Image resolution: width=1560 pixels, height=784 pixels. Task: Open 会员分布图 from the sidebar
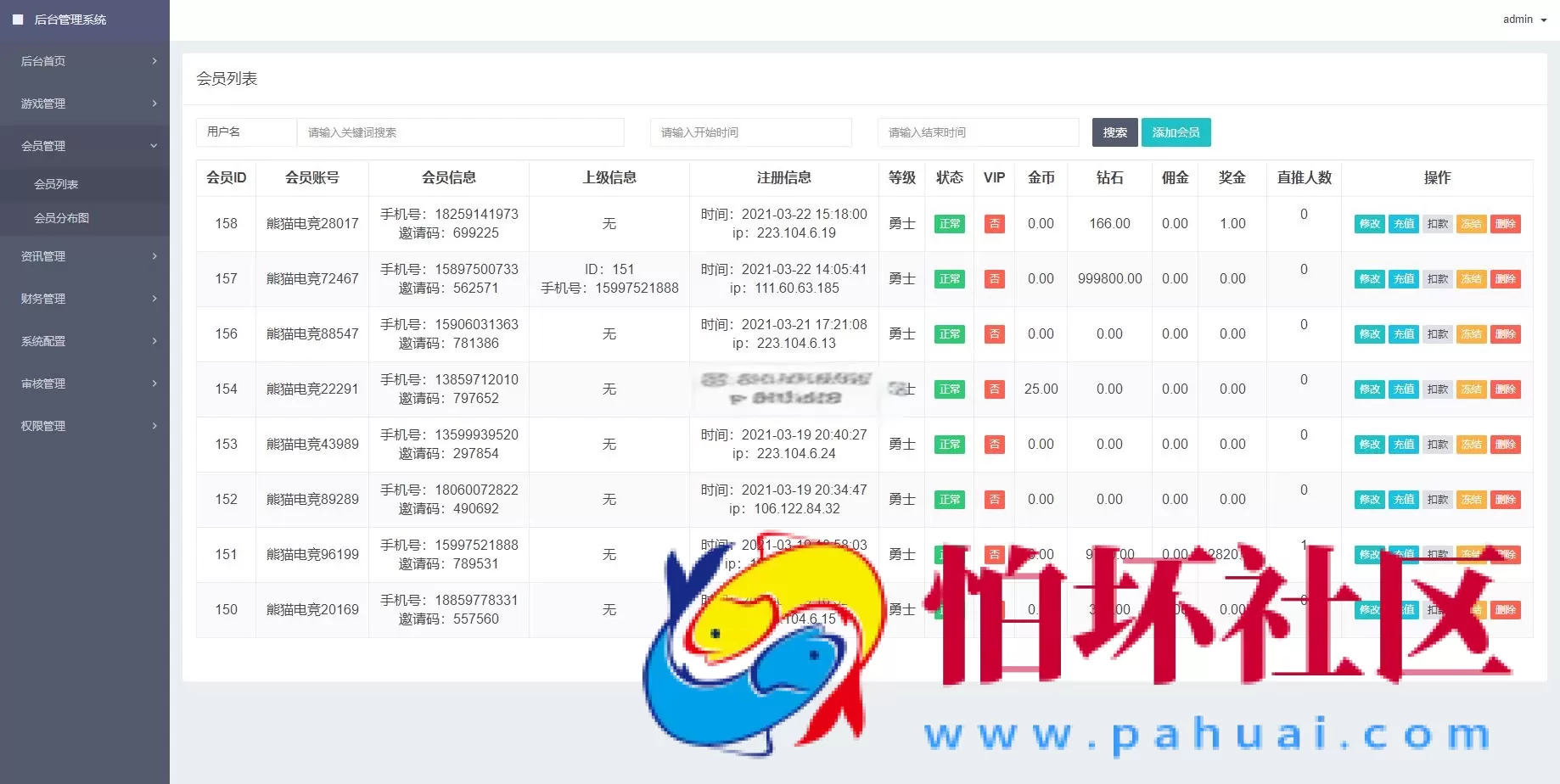coord(64,218)
